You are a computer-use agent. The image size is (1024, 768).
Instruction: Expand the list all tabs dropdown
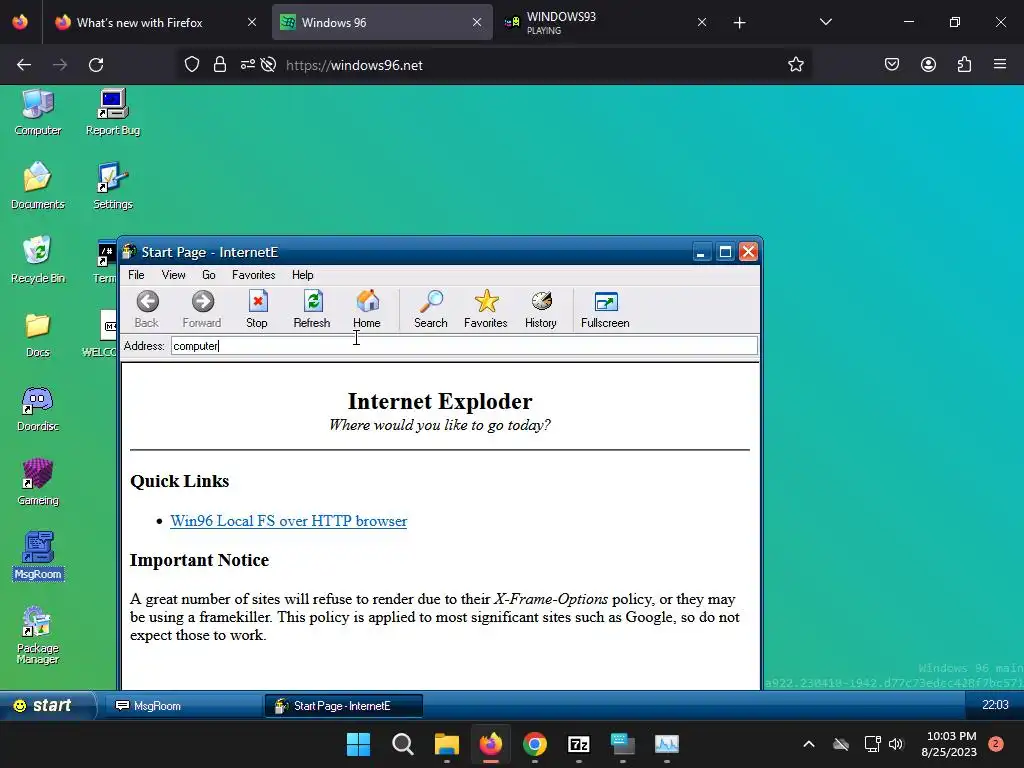(825, 22)
